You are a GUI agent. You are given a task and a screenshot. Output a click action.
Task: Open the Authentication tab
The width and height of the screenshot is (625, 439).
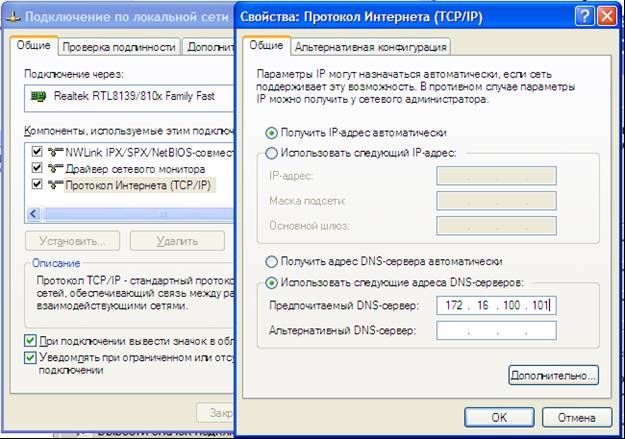point(119,47)
